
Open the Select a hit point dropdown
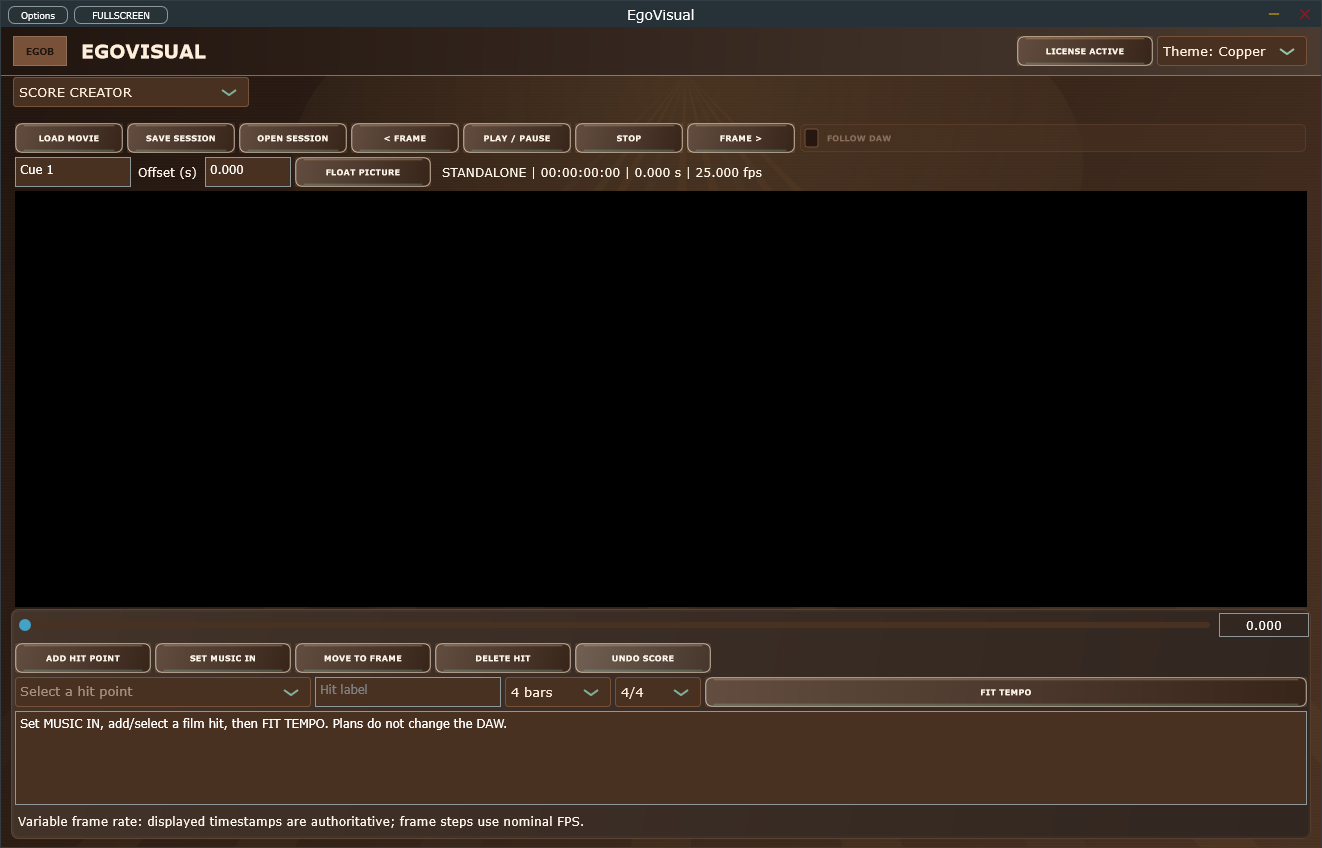(x=163, y=692)
